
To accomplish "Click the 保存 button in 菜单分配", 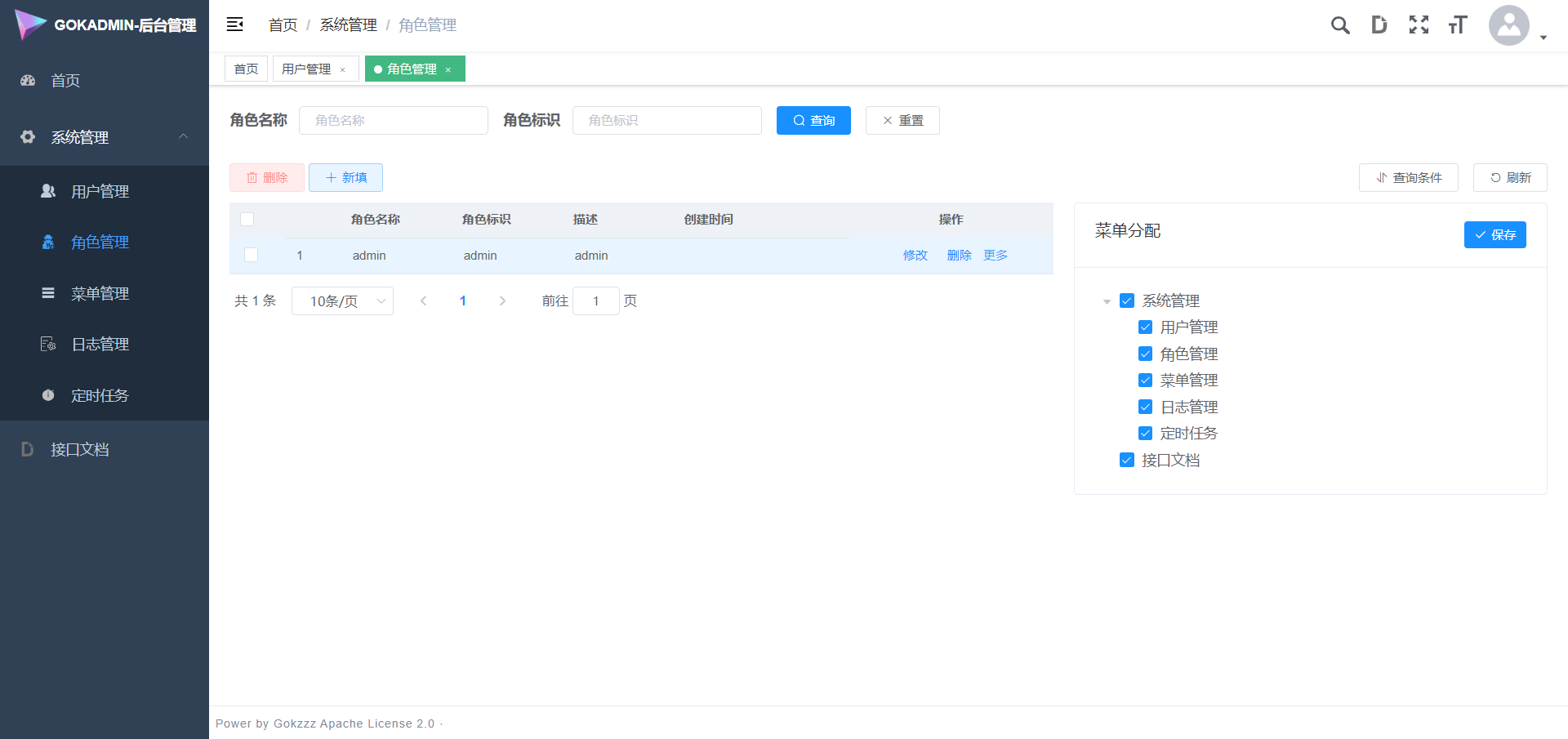I will (x=1494, y=235).
